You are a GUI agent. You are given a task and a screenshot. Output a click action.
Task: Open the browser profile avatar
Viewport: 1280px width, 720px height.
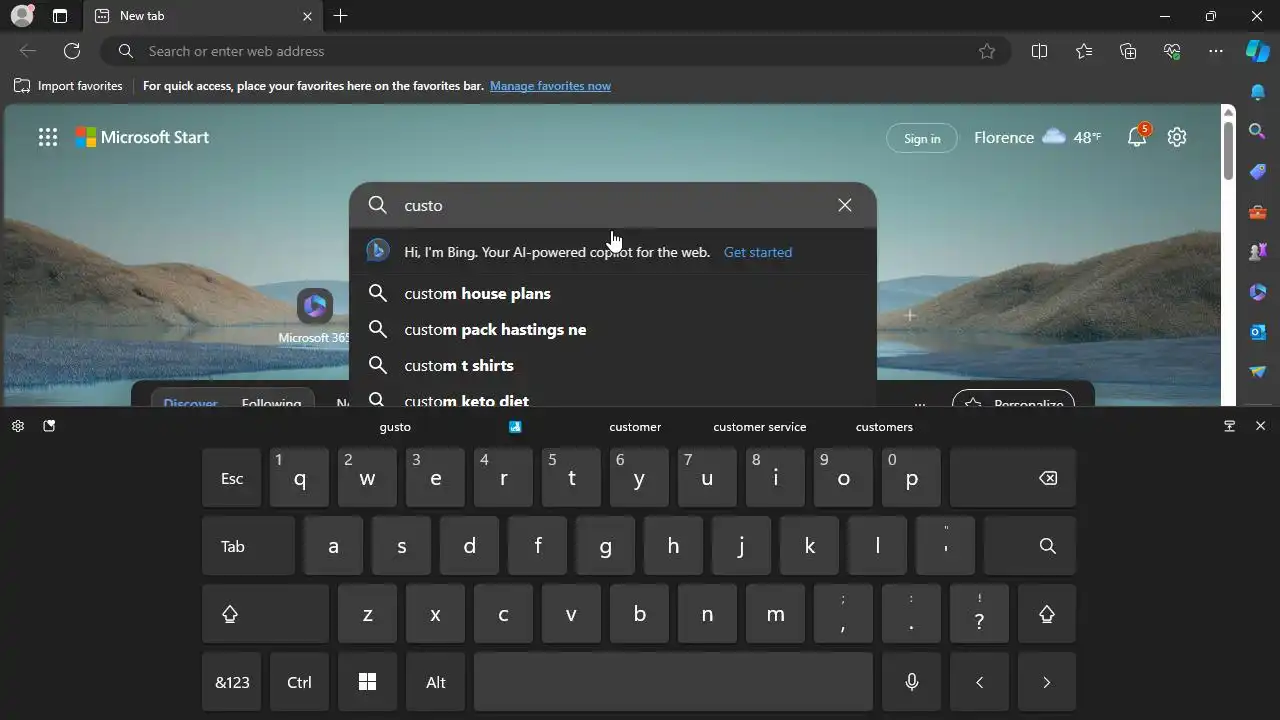21,16
